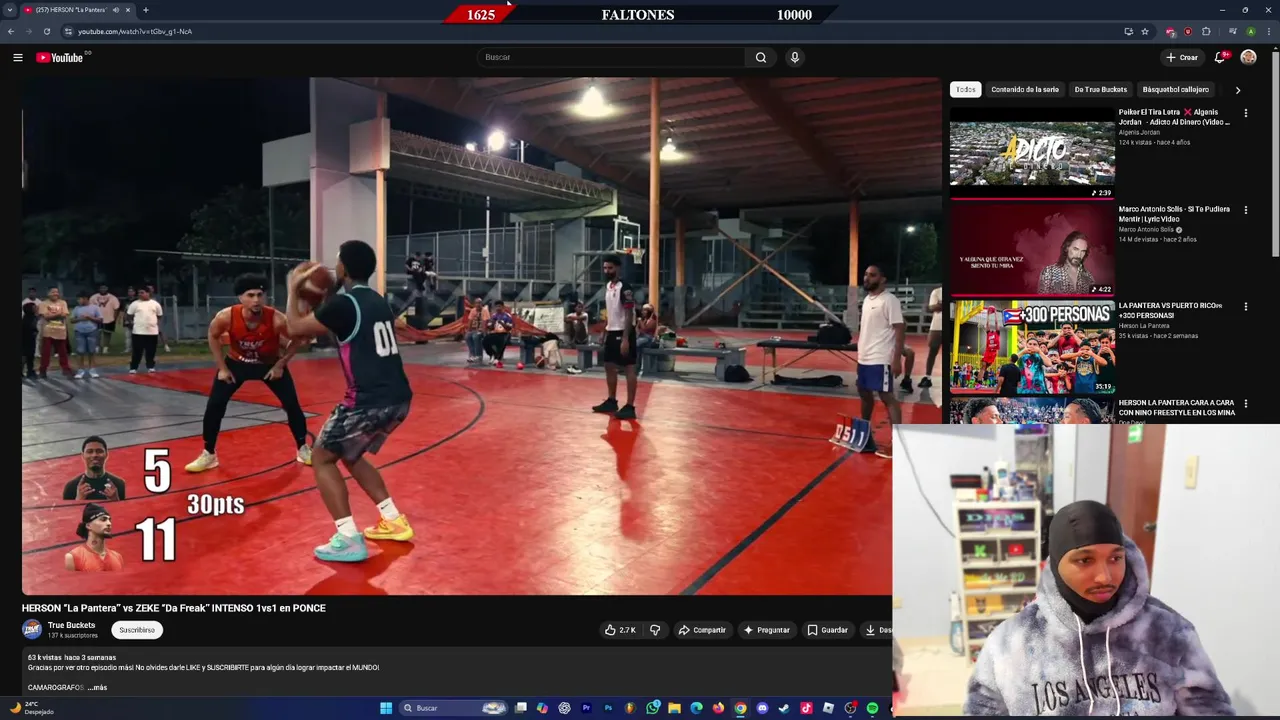Open the notifications bell
This screenshot has height=720, width=1280.
click(1220, 57)
